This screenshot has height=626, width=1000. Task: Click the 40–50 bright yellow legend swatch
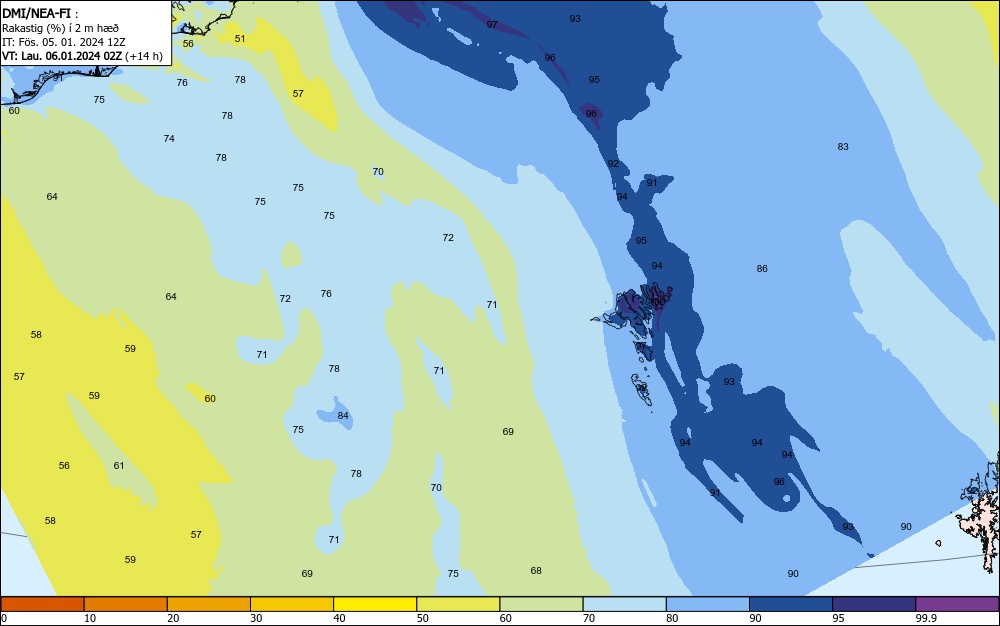click(x=375, y=604)
